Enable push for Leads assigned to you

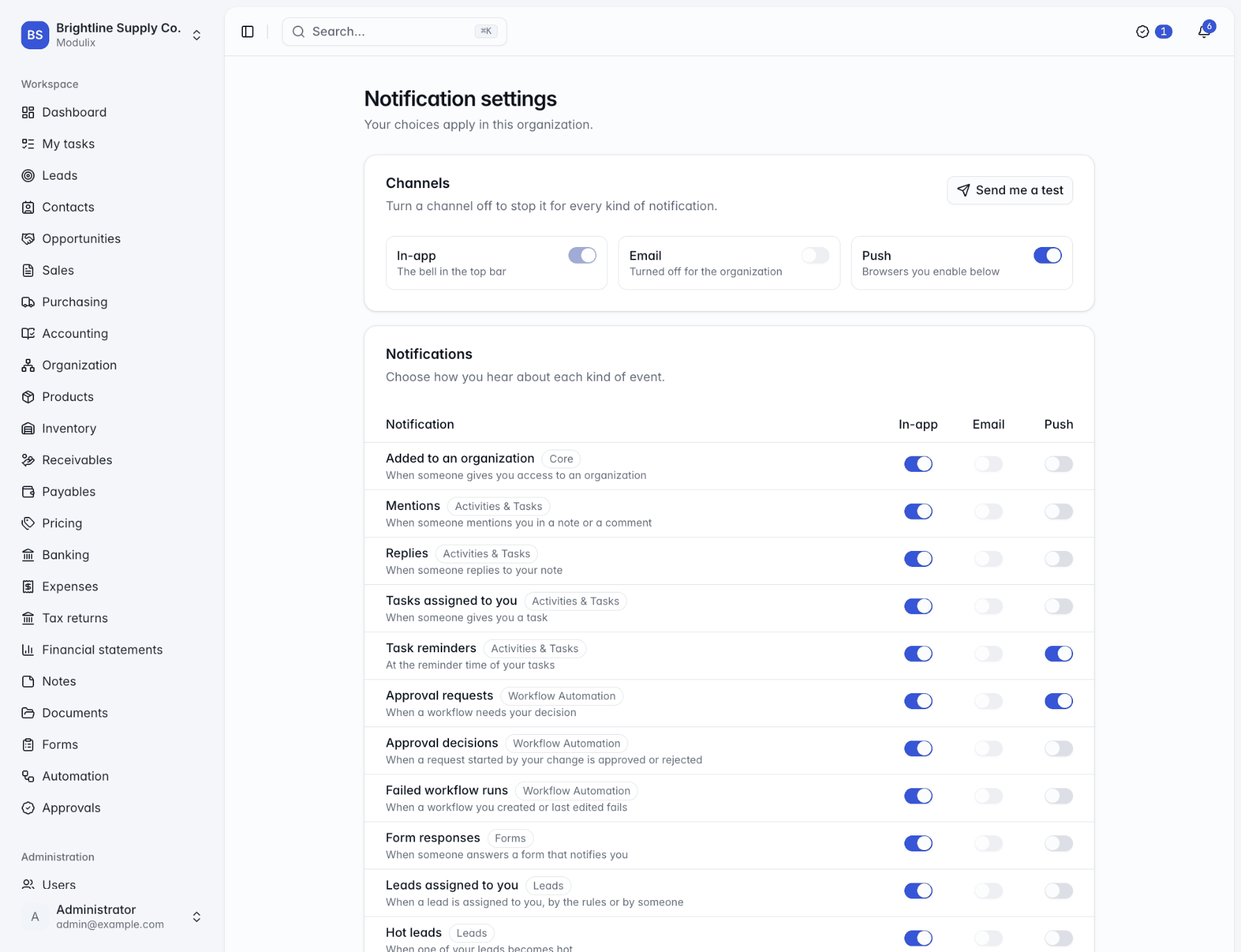click(1058, 891)
